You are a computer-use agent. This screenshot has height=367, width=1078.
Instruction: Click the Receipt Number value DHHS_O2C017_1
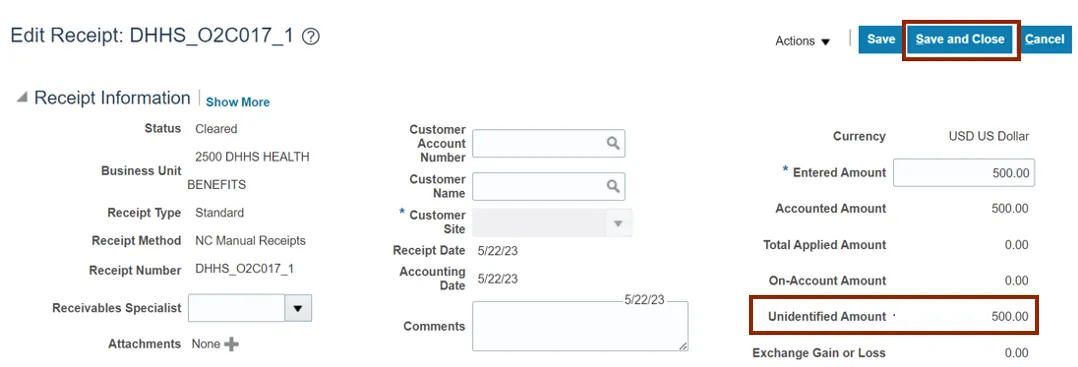coord(245,269)
